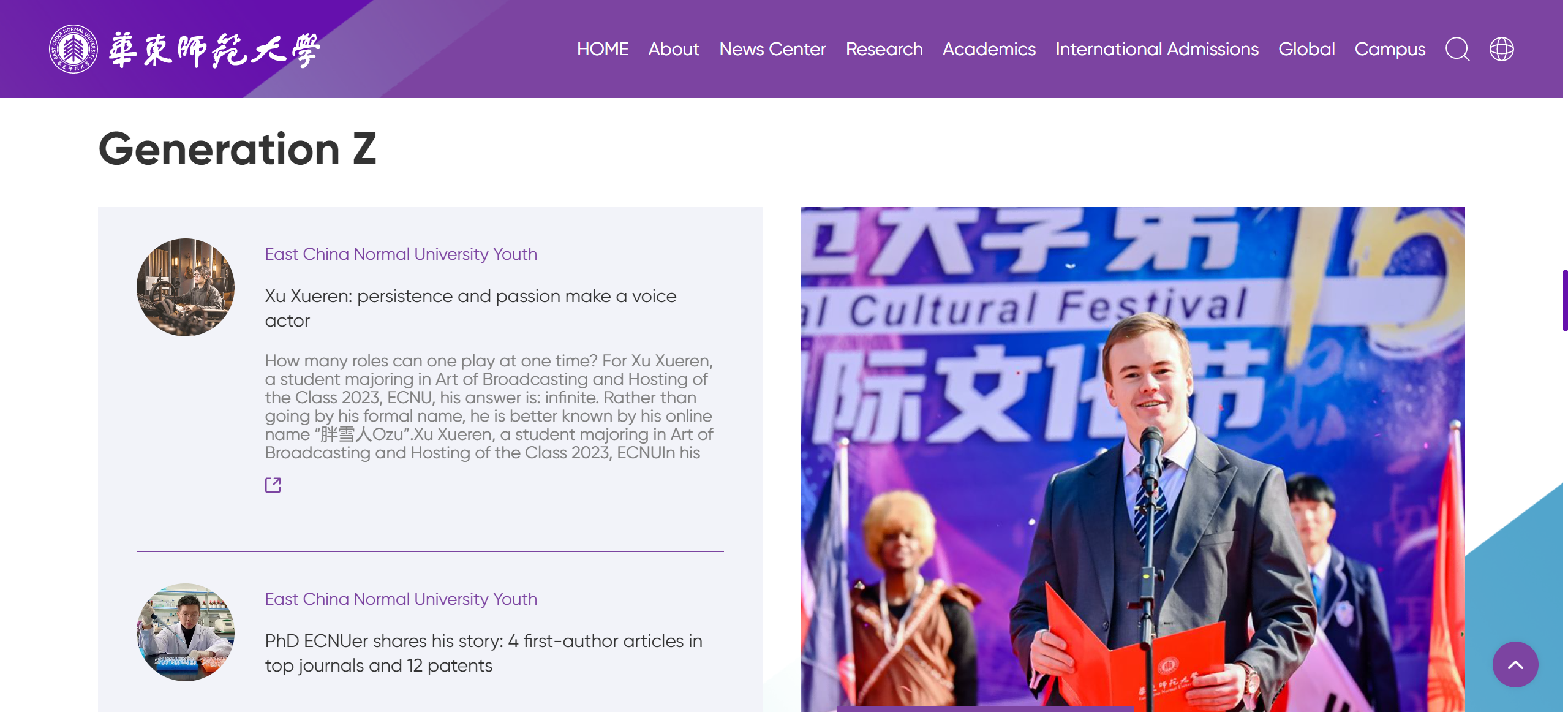Open the About menu
Viewport: 1568px width, 712px height.
click(673, 49)
